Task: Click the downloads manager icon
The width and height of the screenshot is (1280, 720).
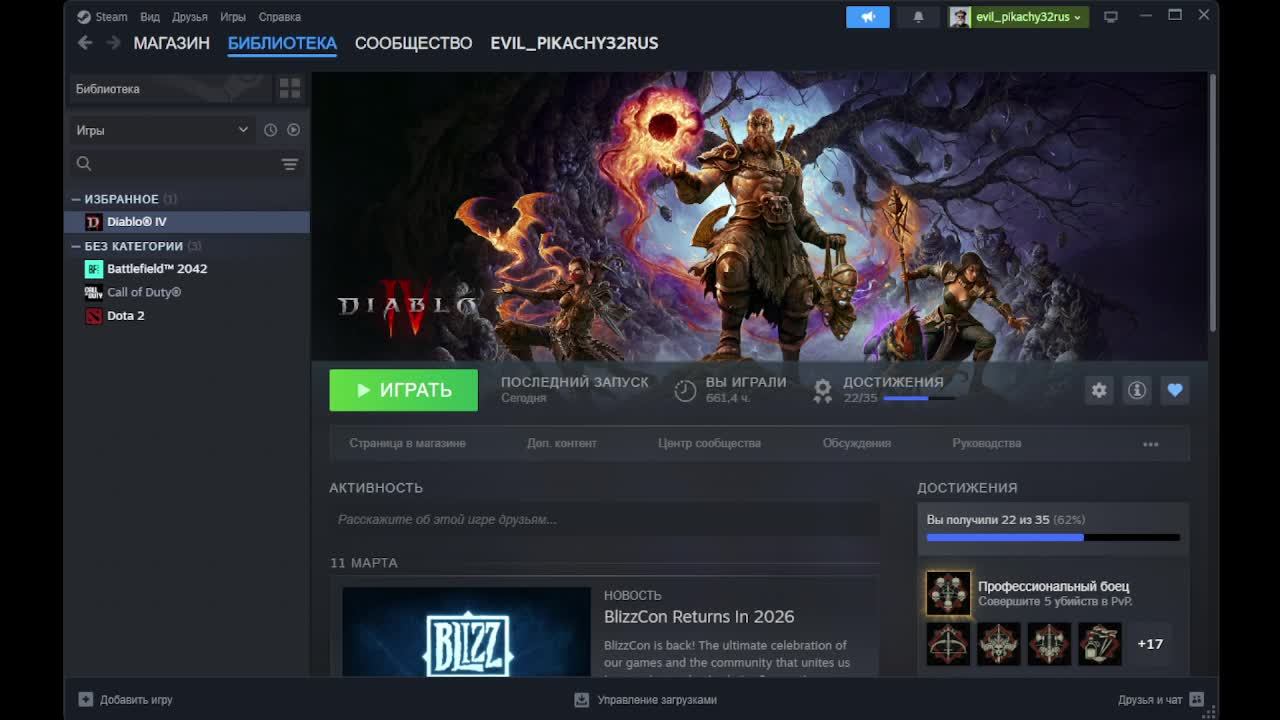Action: 582,700
